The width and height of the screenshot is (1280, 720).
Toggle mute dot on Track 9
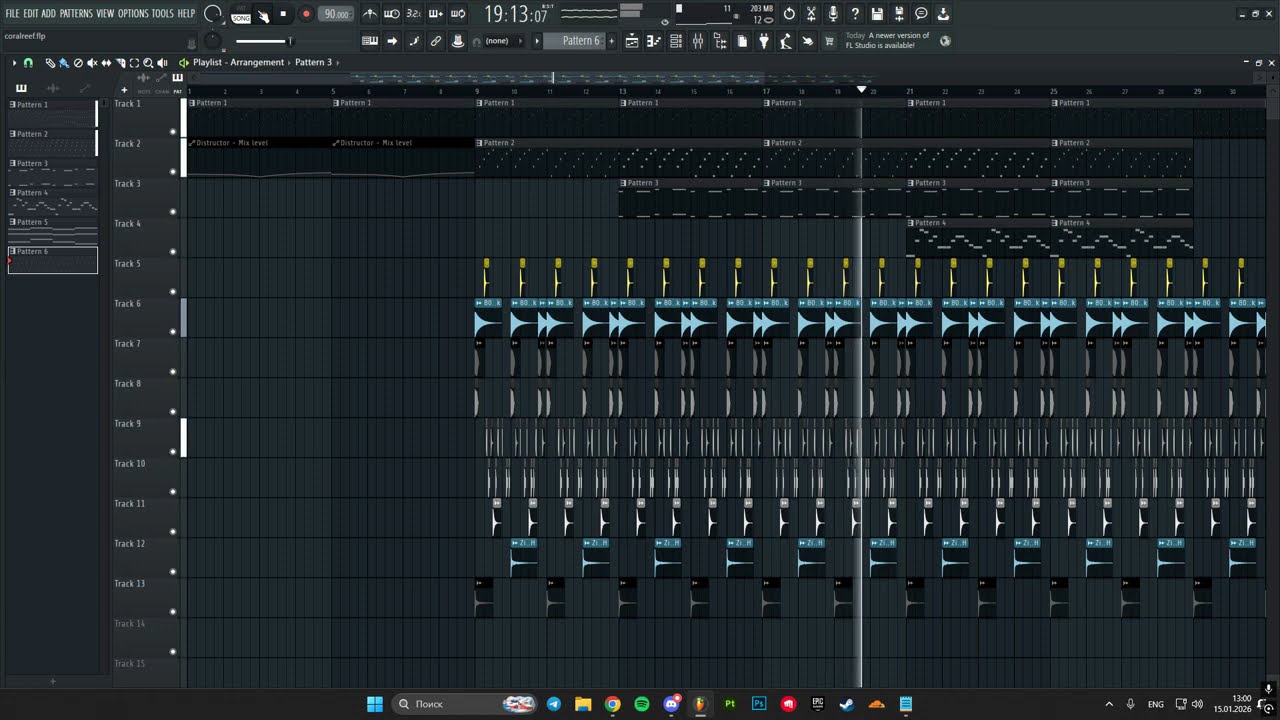coord(173,452)
